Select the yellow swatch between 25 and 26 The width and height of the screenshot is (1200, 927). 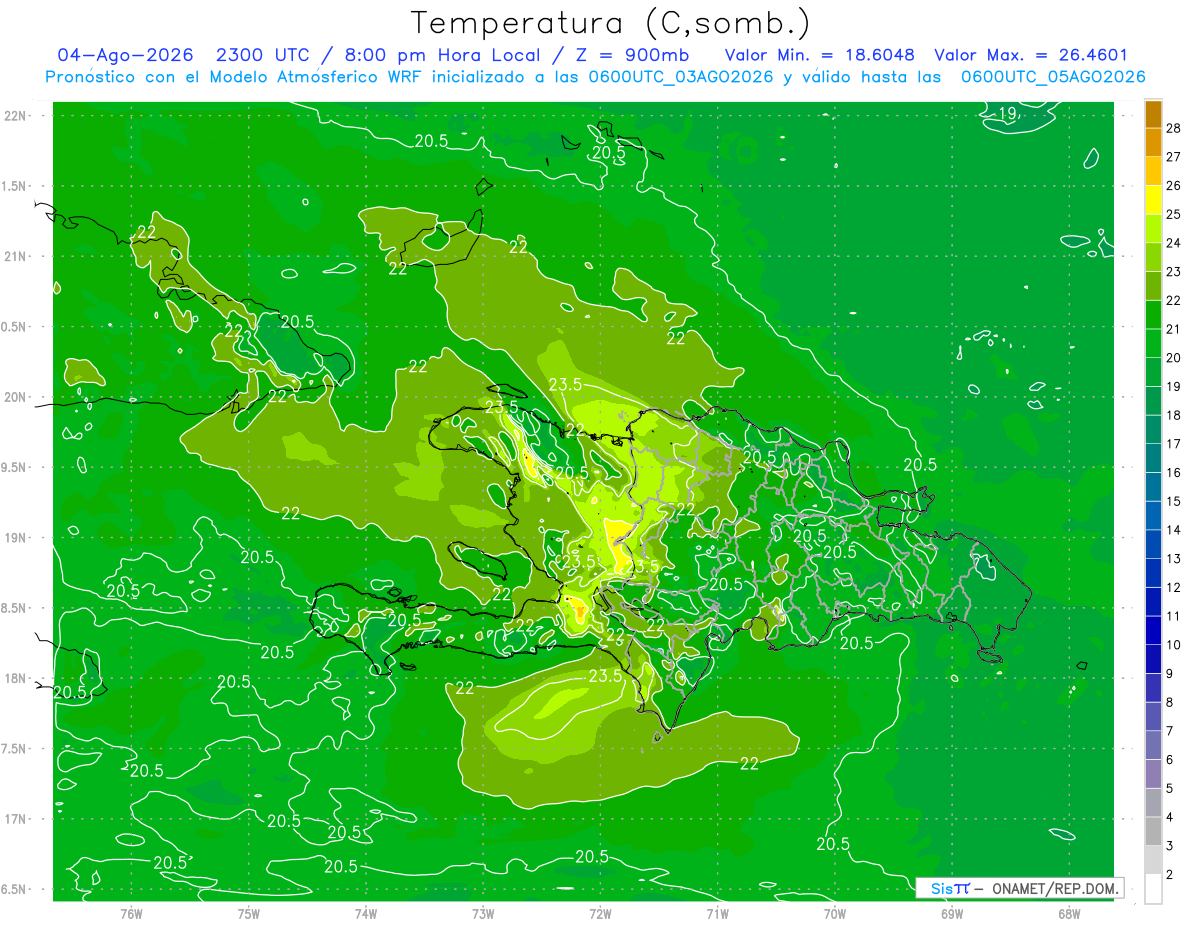[x=1153, y=200]
